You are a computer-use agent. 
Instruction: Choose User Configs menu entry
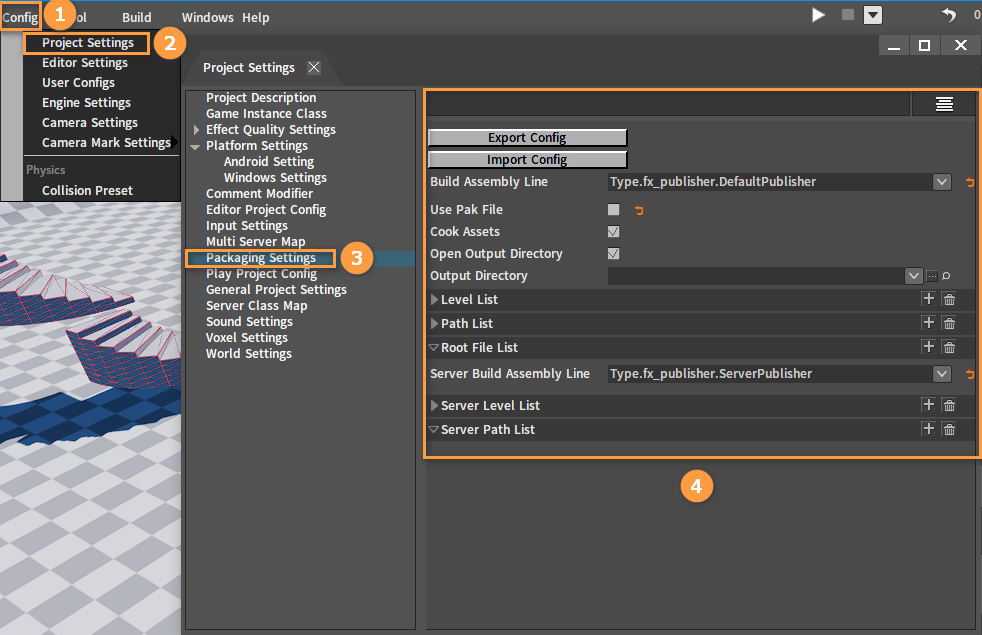78,83
